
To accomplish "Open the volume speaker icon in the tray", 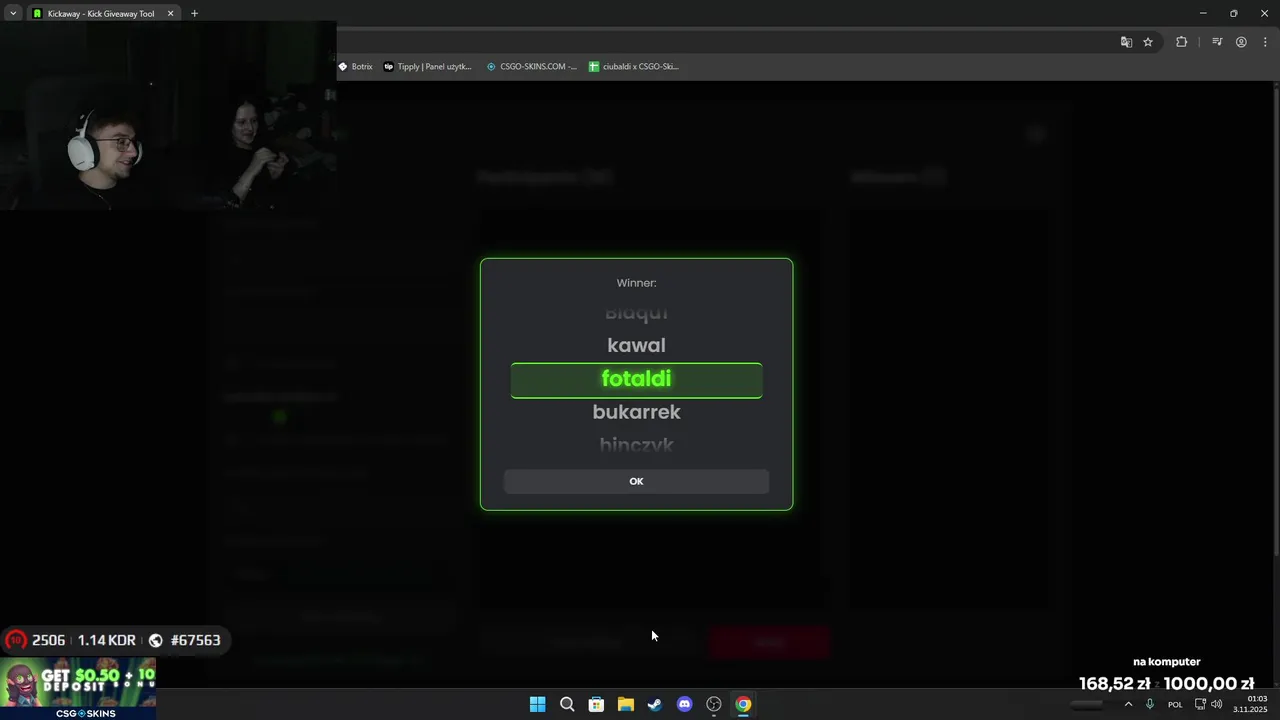I will point(1217,704).
